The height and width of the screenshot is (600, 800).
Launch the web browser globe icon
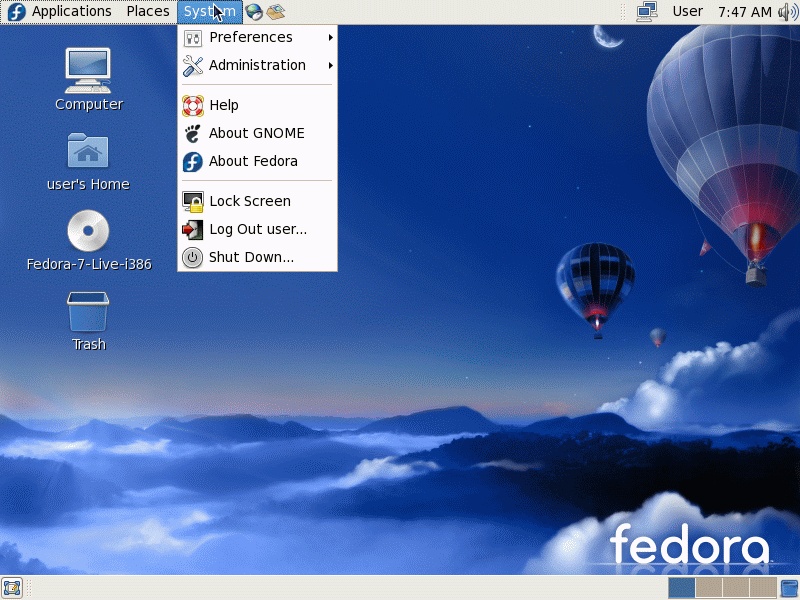254,12
